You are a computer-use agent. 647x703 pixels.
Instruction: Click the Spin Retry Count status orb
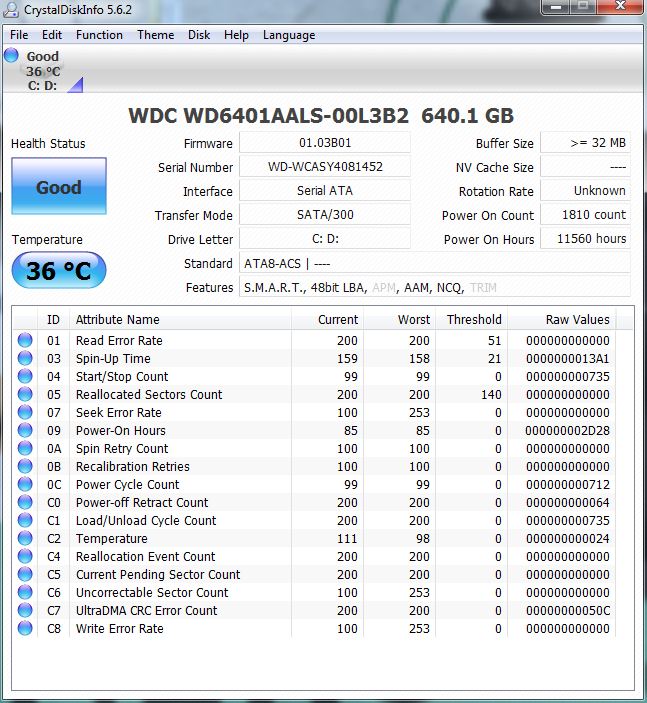click(25, 448)
